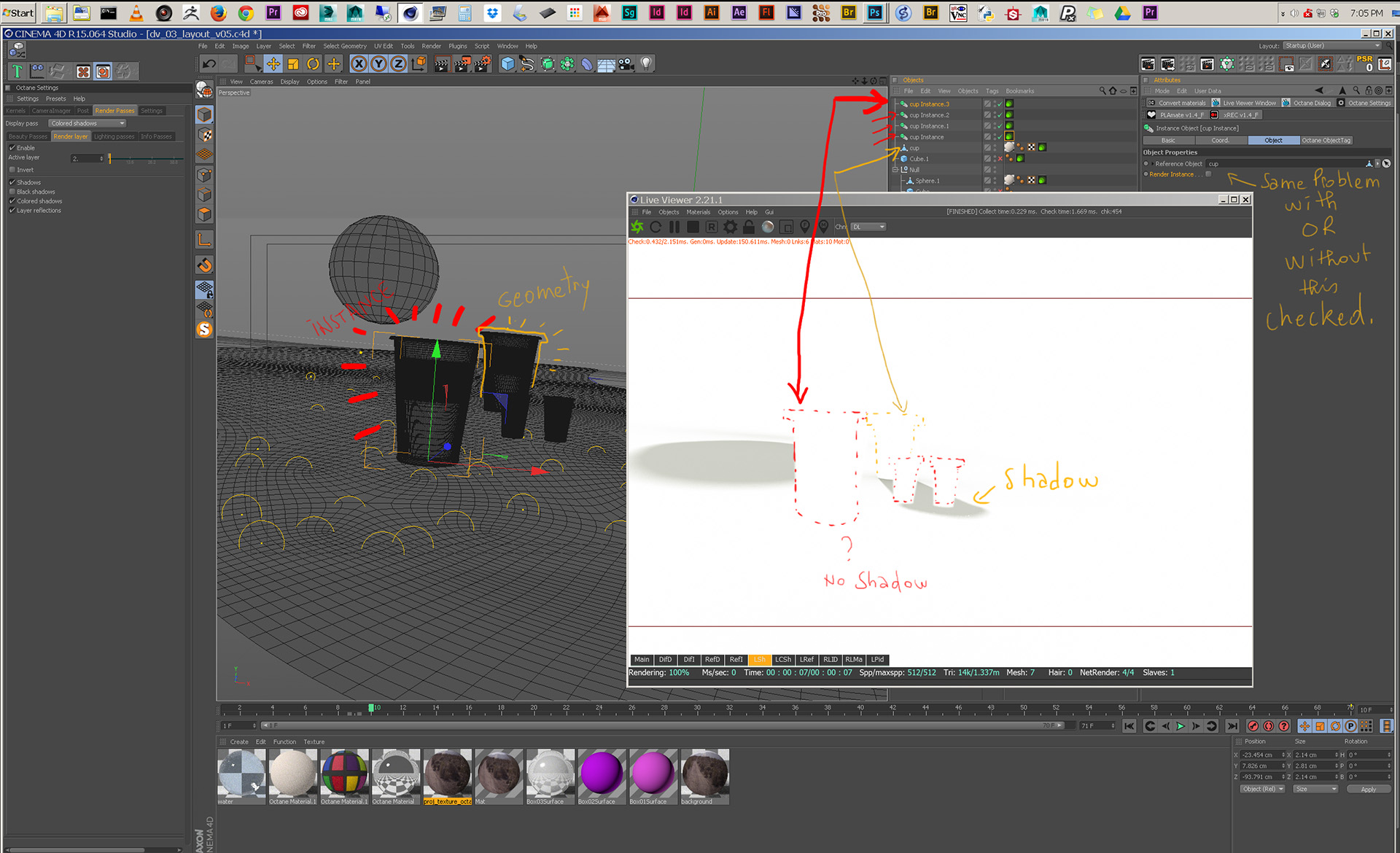Open the spline pen tool
Screen dimensions: 1400x853
[x=527, y=64]
